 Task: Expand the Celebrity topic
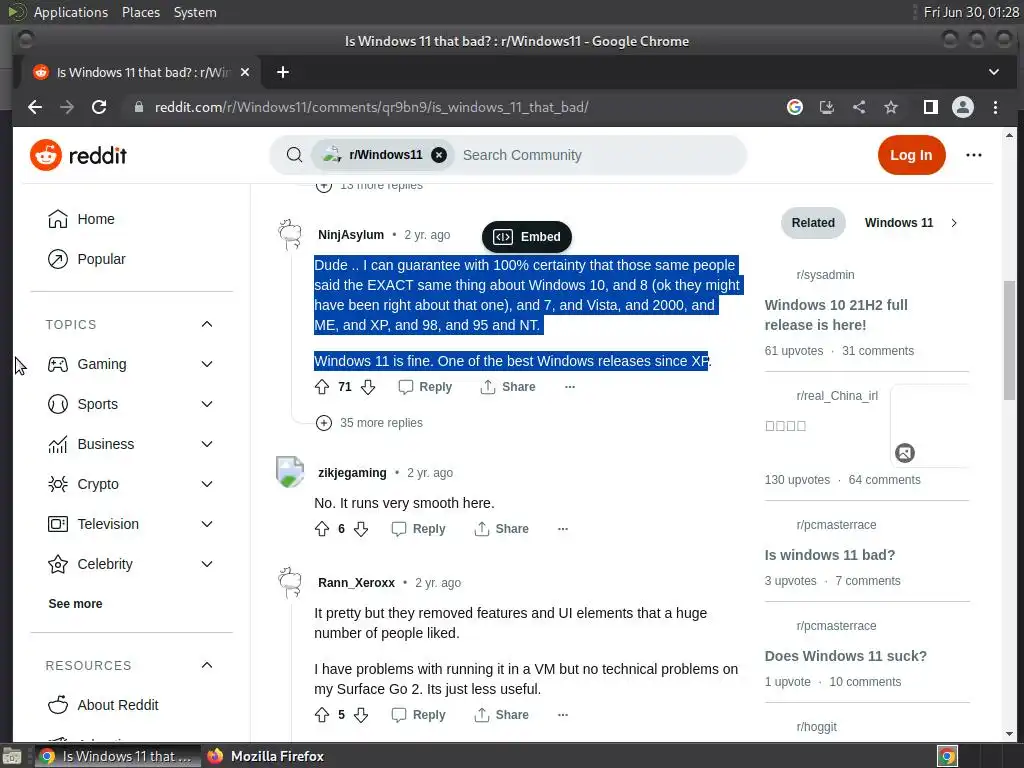[207, 564]
